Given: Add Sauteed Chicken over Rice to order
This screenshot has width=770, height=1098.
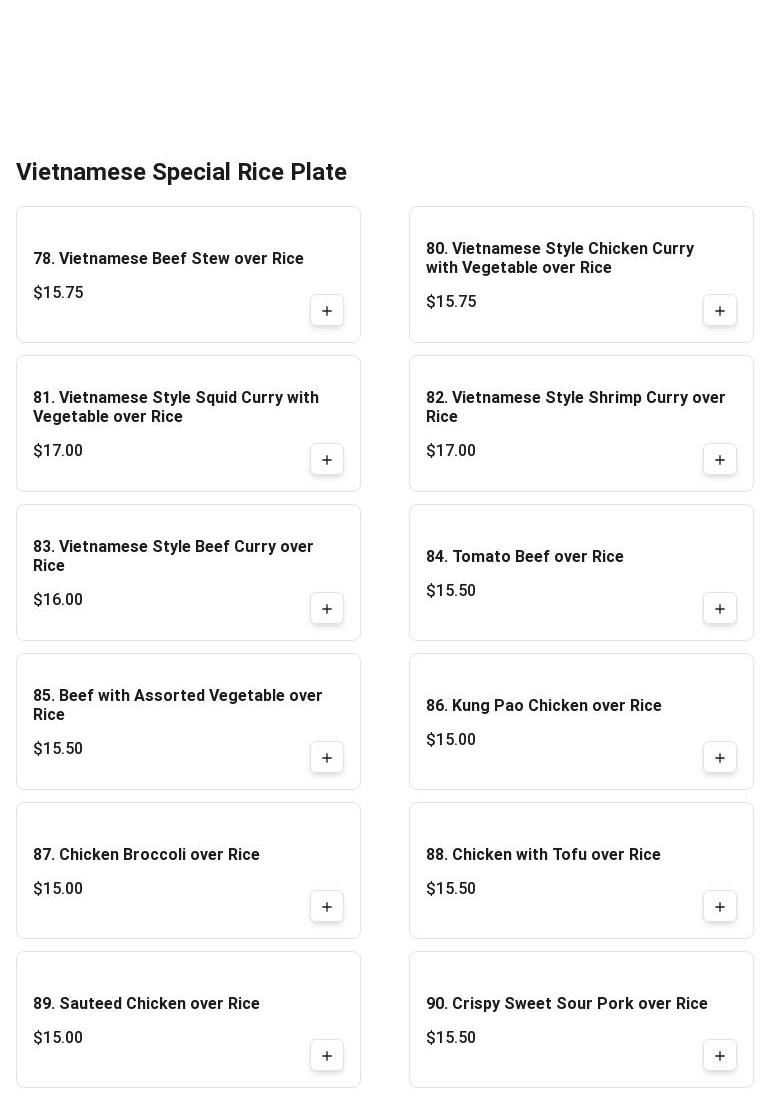Looking at the screenshot, I should (327, 1056).
